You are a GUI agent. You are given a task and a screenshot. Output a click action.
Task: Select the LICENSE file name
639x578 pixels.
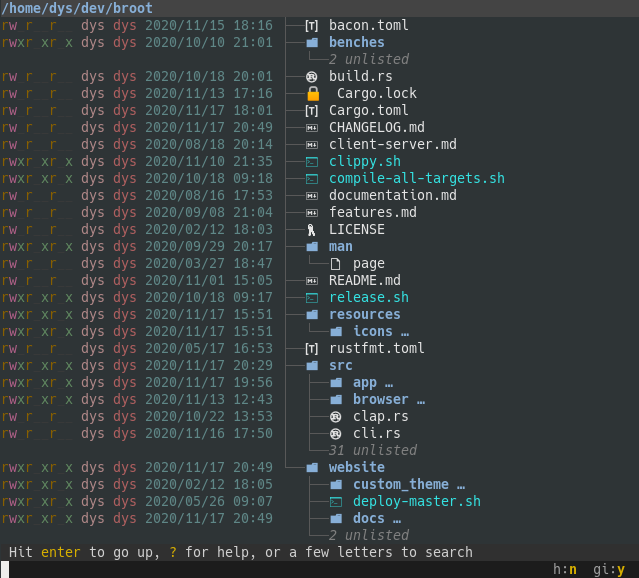click(357, 229)
